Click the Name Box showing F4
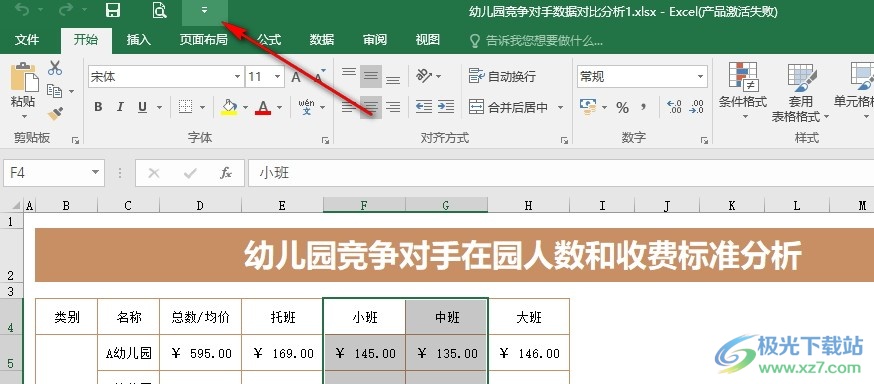 pyautogui.click(x=54, y=173)
